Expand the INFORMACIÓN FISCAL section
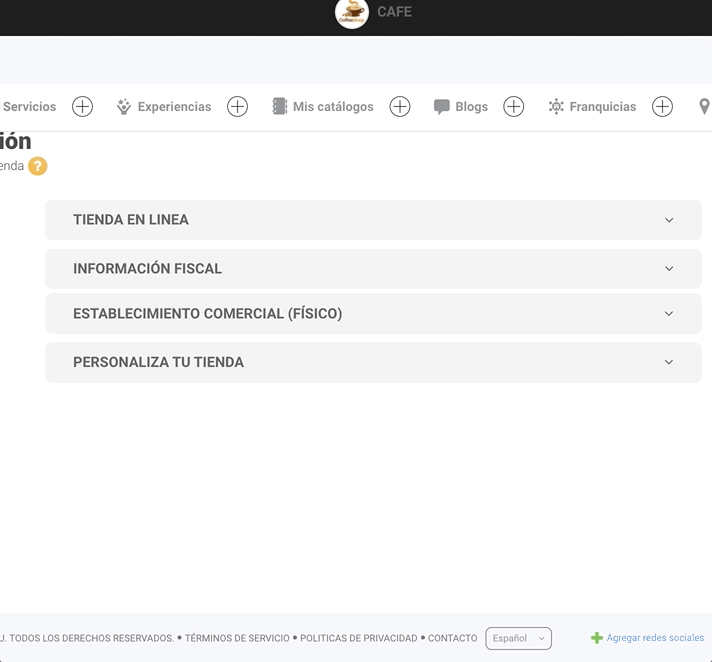712x662 pixels. [x=373, y=269]
